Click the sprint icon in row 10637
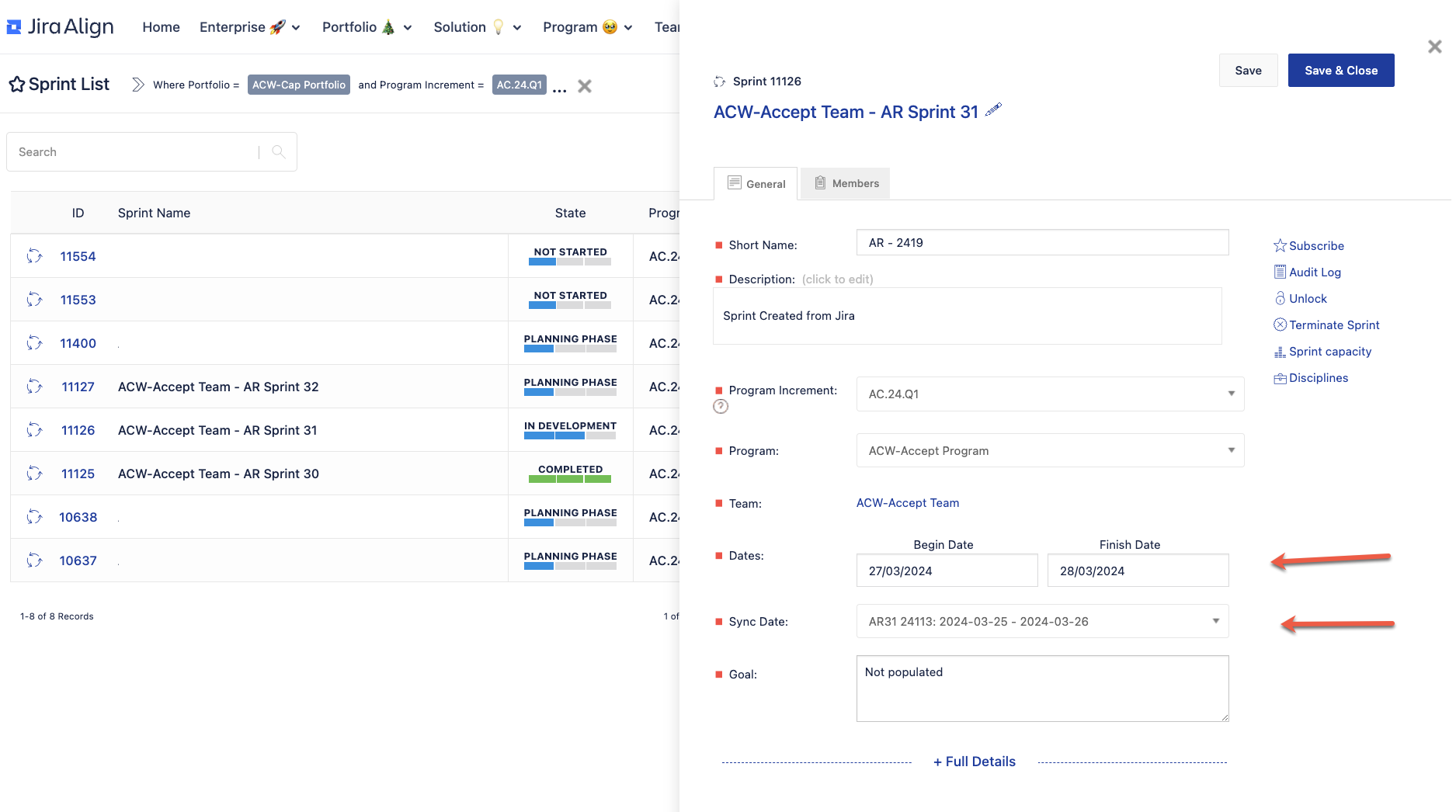 (34, 560)
